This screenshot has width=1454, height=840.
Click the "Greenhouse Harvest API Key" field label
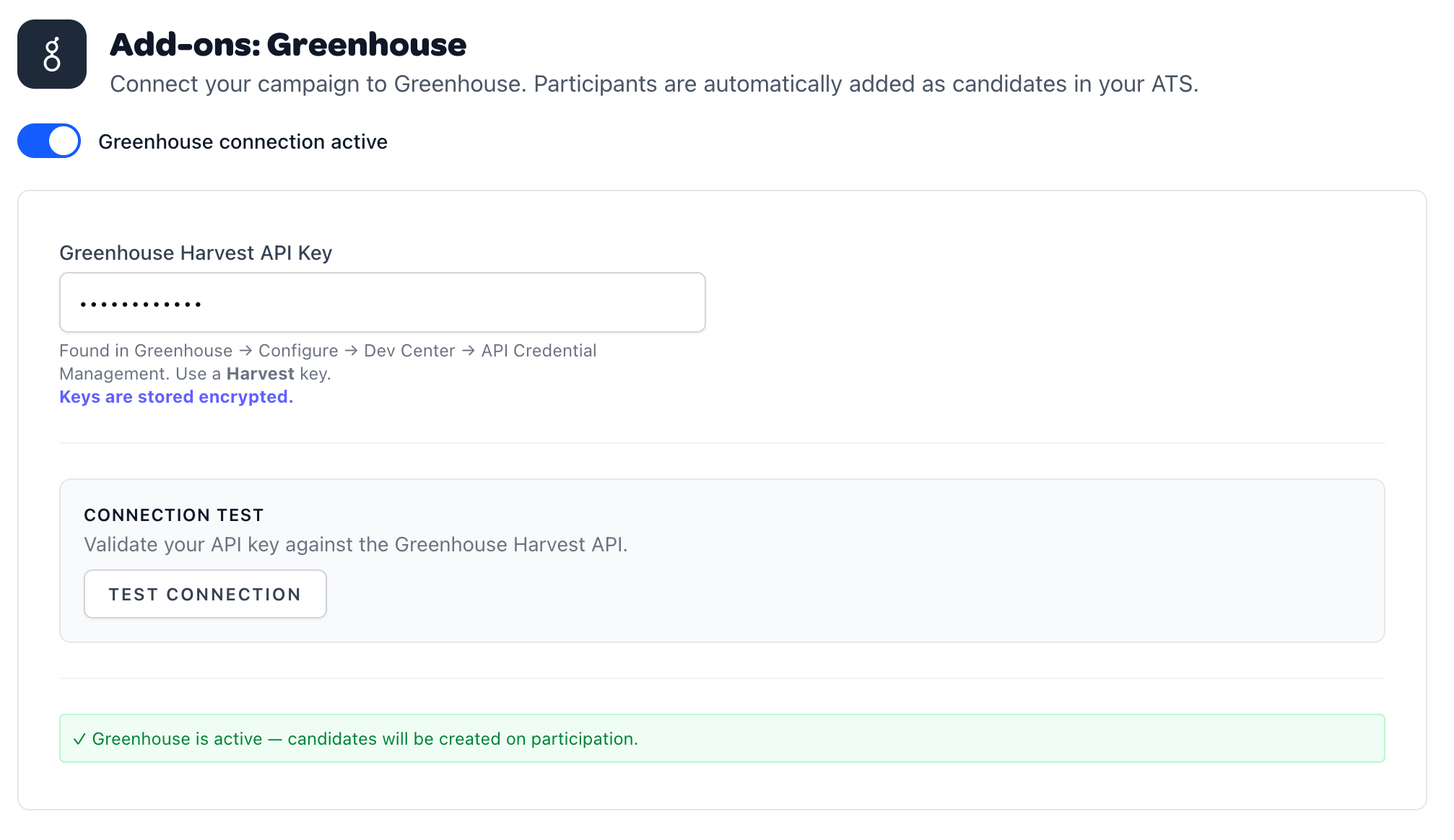pyautogui.click(x=196, y=253)
